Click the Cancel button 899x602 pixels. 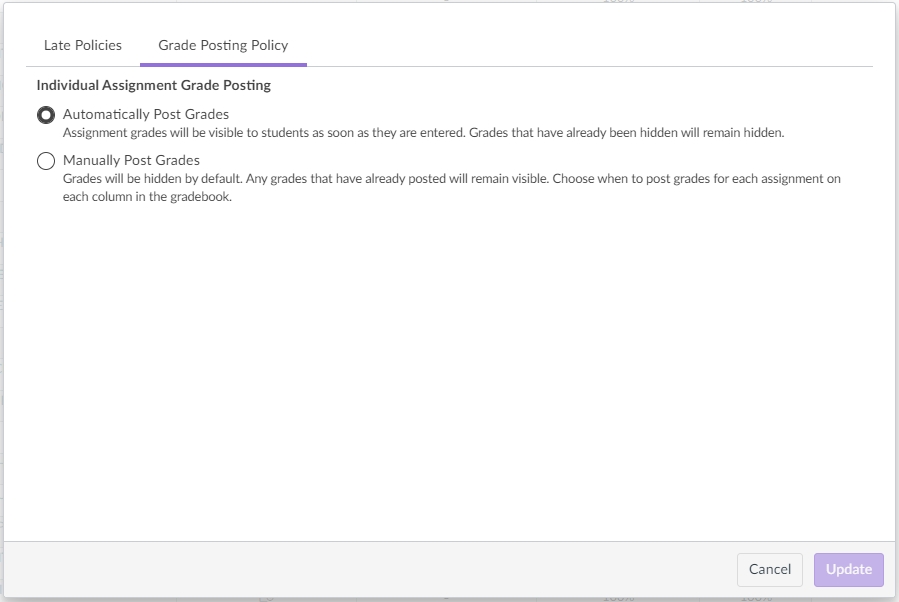[770, 569]
